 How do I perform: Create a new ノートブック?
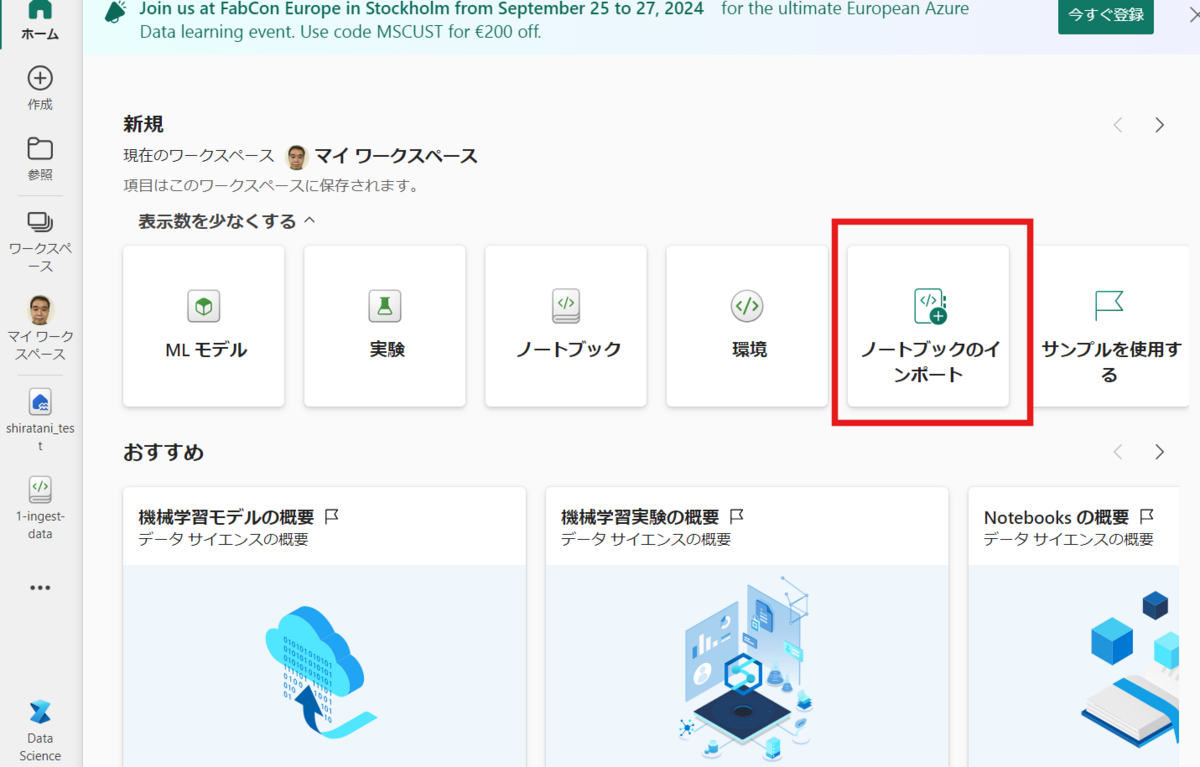tap(566, 326)
